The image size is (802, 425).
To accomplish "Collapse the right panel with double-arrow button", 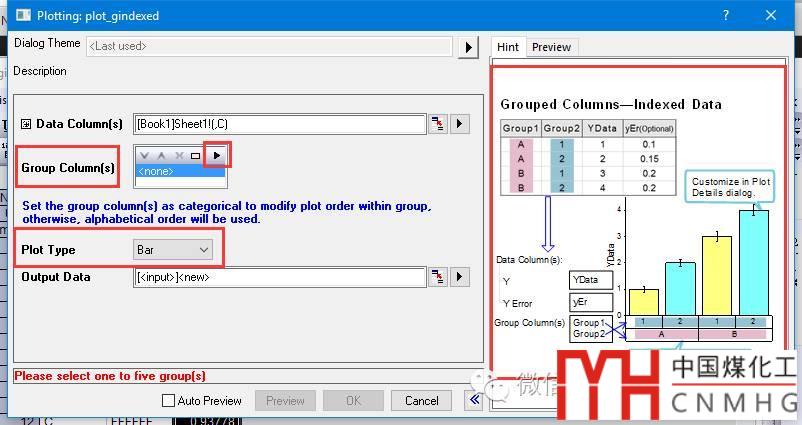I will pos(474,400).
